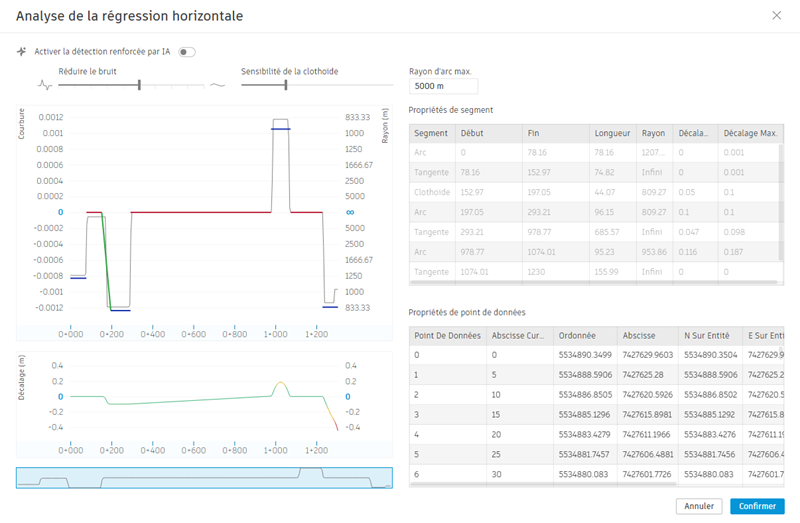Select the Tangente row starting at 78.16
Screen dimensions: 800x523
coord(594,172)
